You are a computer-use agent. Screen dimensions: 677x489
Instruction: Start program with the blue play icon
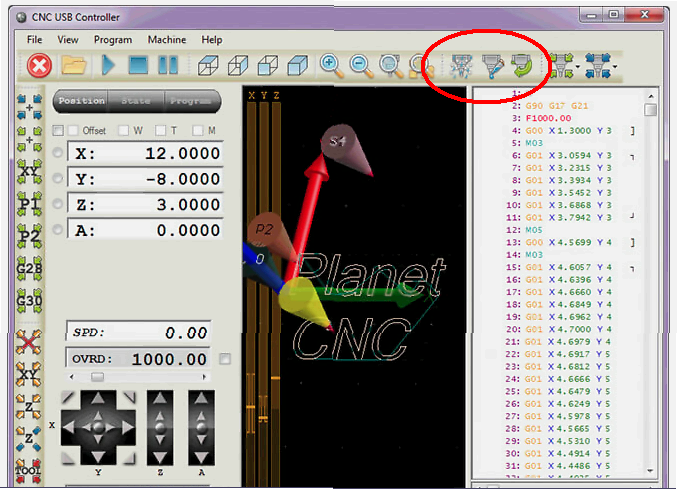coord(108,66)
